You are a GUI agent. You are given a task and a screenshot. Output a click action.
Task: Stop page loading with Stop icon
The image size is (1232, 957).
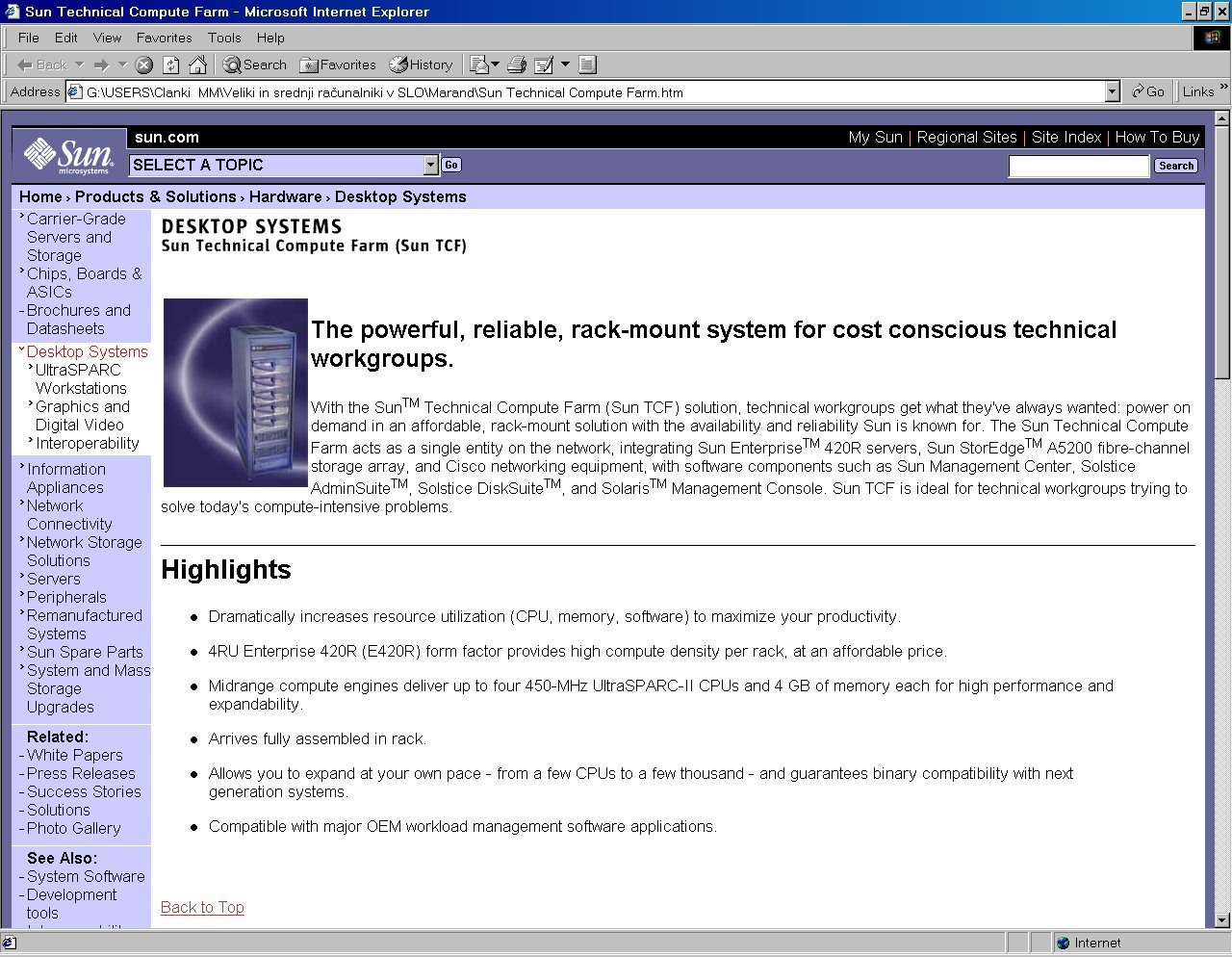pyautogui.click(x=143, y=65)
